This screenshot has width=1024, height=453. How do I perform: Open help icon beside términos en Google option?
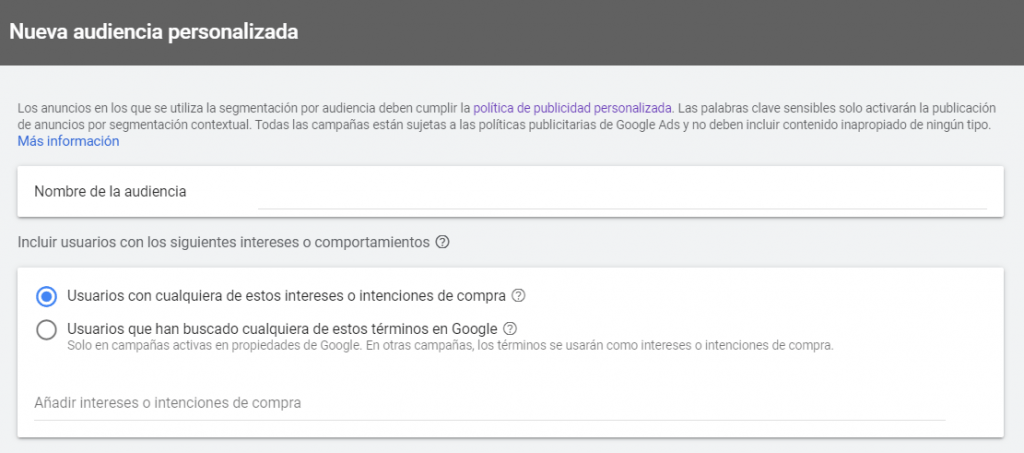511,328
